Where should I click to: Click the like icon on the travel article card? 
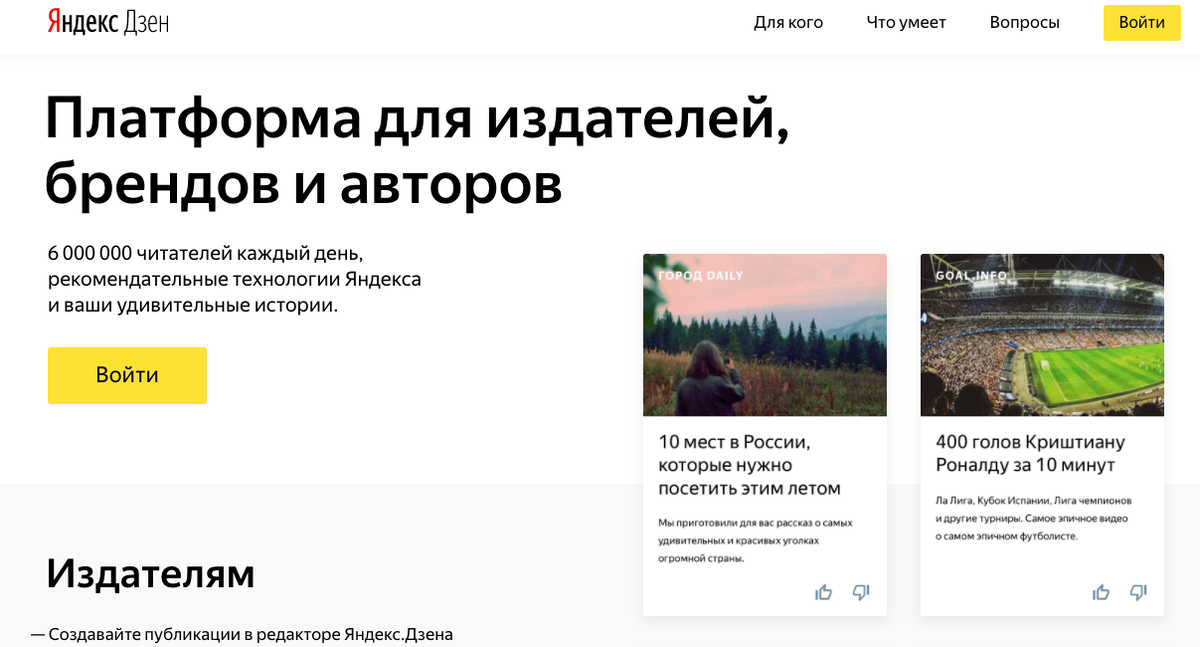823,592
